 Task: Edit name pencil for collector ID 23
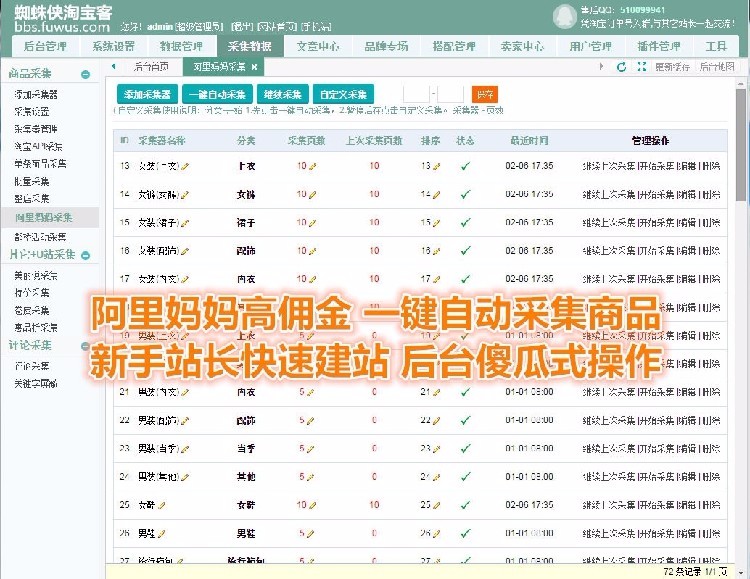pyautogui.click(x=185, y=449)
